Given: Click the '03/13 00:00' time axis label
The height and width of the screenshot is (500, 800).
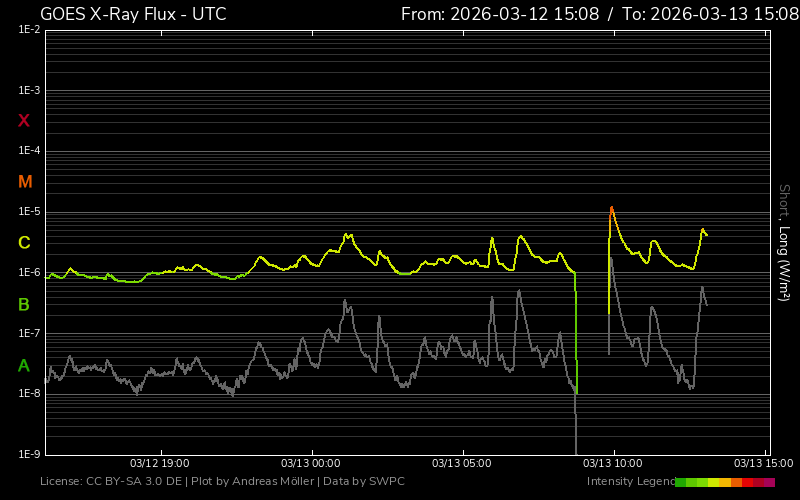Looking at the screenshot, I should coord(311,463).
